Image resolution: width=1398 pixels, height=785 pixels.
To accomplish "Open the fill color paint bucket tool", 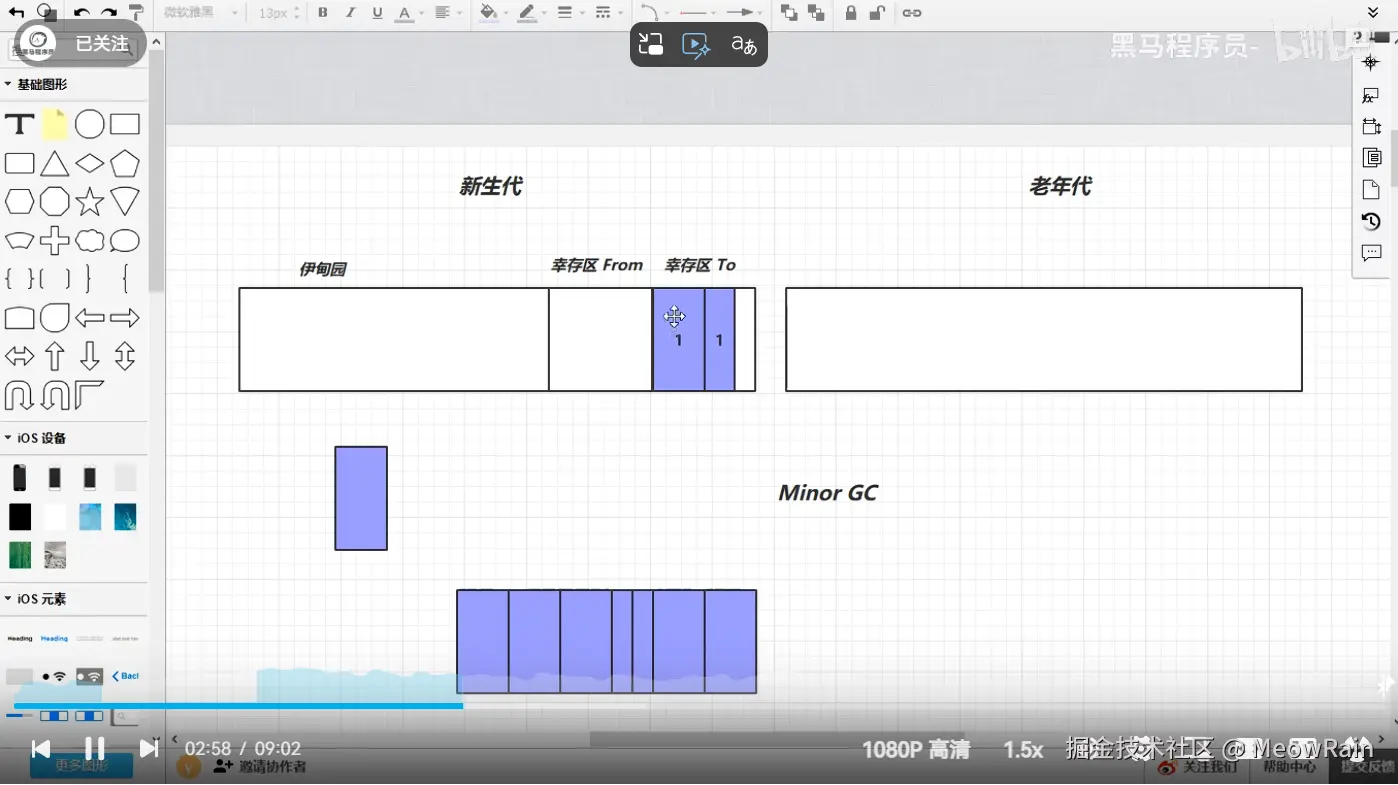I will coord(489,12).
